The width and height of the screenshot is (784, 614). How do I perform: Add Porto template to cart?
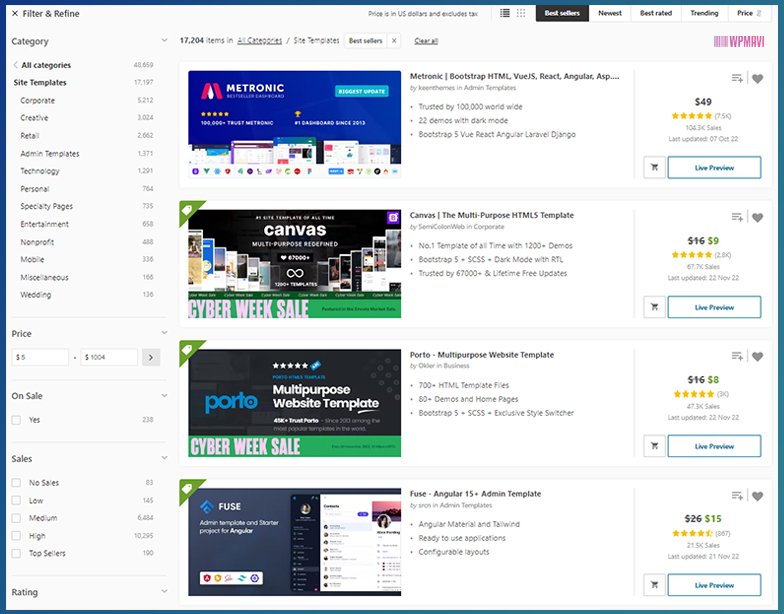(x=654, y=446)
